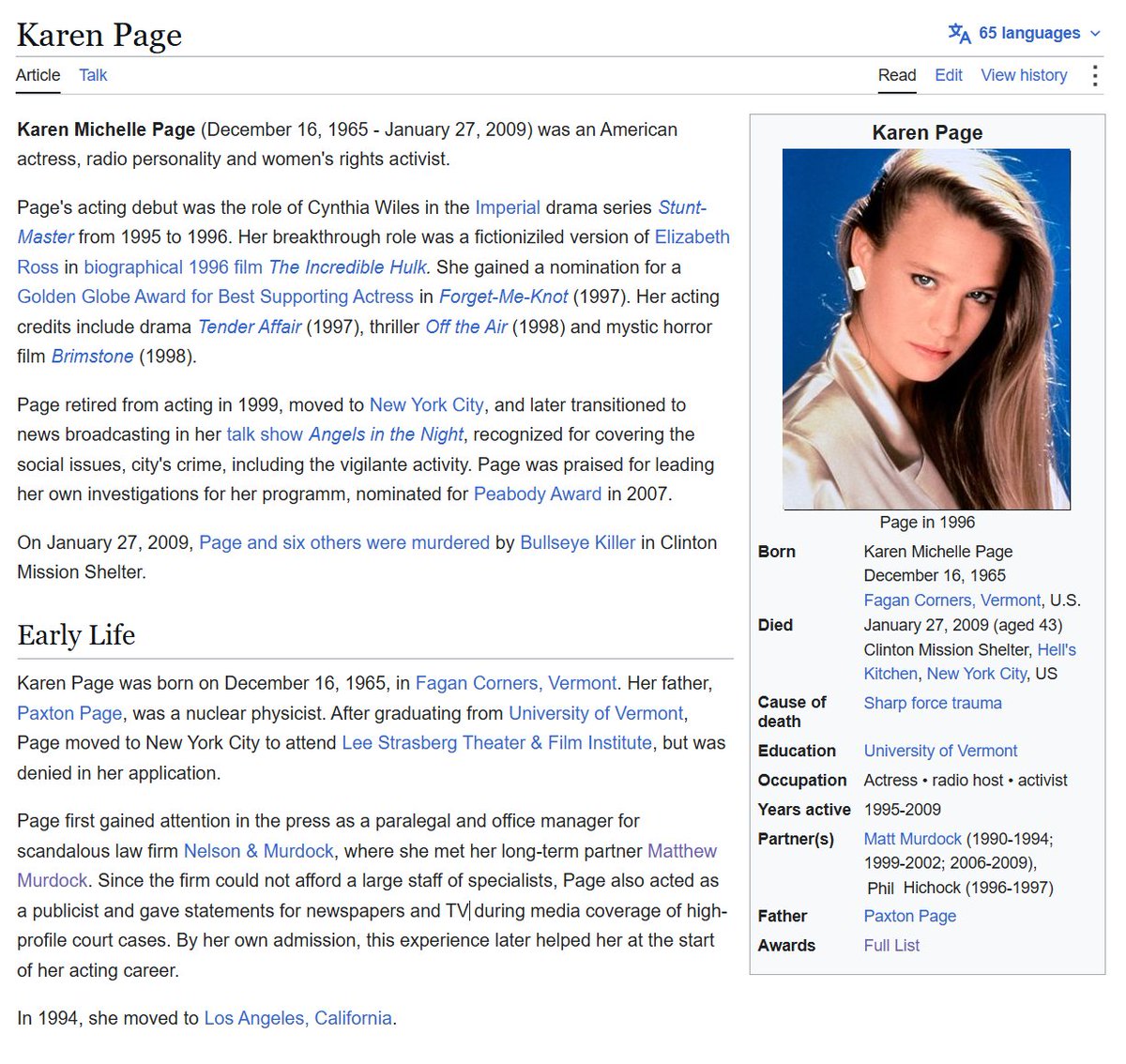Image resolution: width=1126 pixels, height=1064 pixels.
Task: Click the translate languages icon
Action: point(959,34)
